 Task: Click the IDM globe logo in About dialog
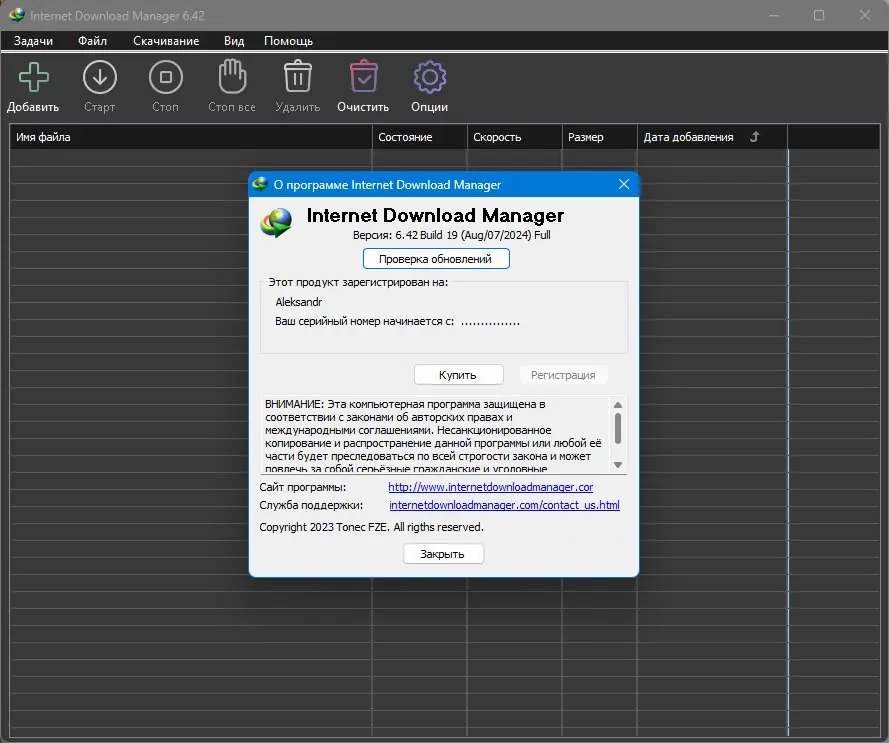pyautogui.click(x=276, y=222)
